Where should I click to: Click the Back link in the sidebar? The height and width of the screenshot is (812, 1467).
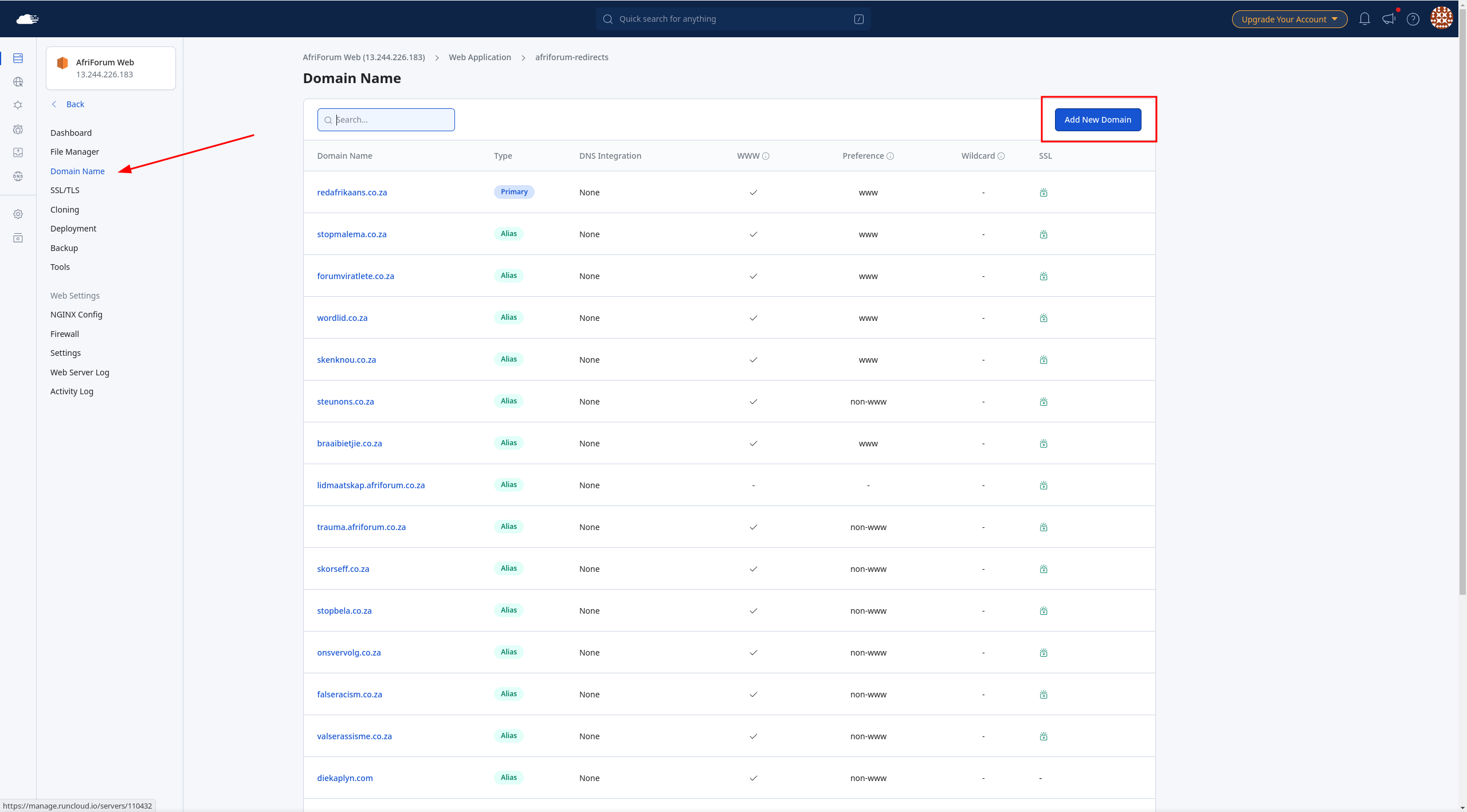pos(75,104)
